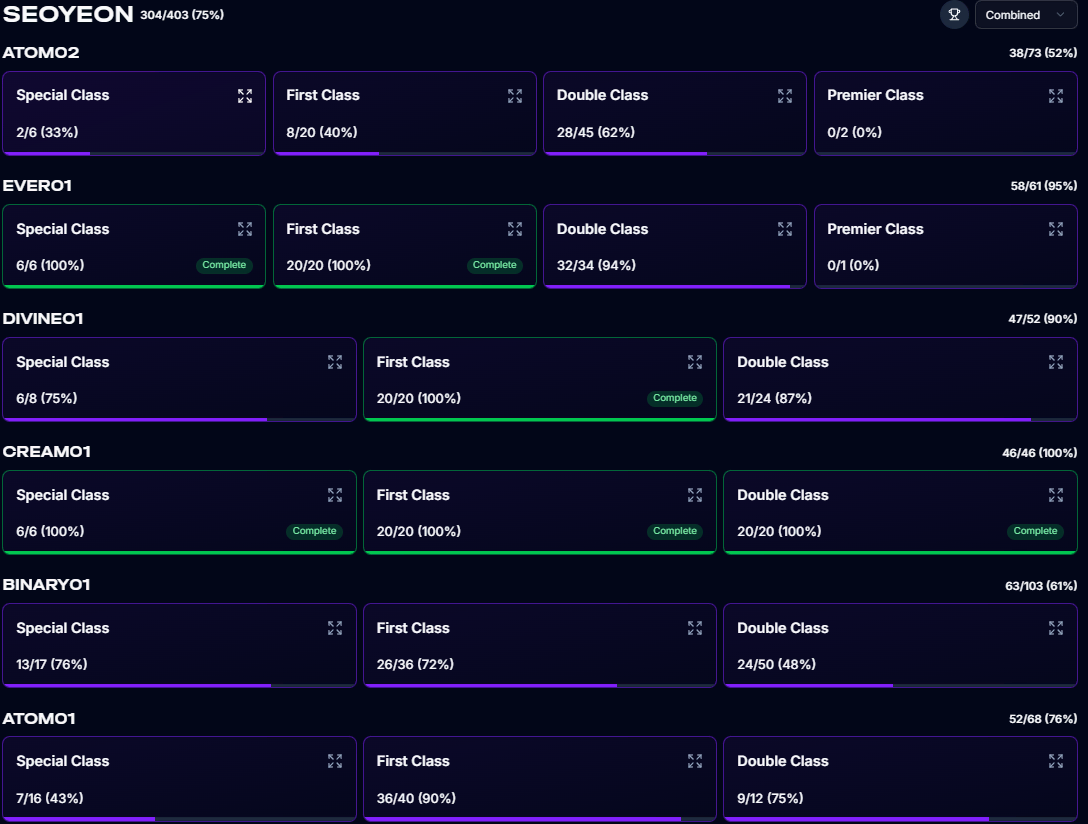Click Complete badge on EVER01 Special Class
Image resolution: width=1088 pixels, height=824 pixels.
(224, 265)
